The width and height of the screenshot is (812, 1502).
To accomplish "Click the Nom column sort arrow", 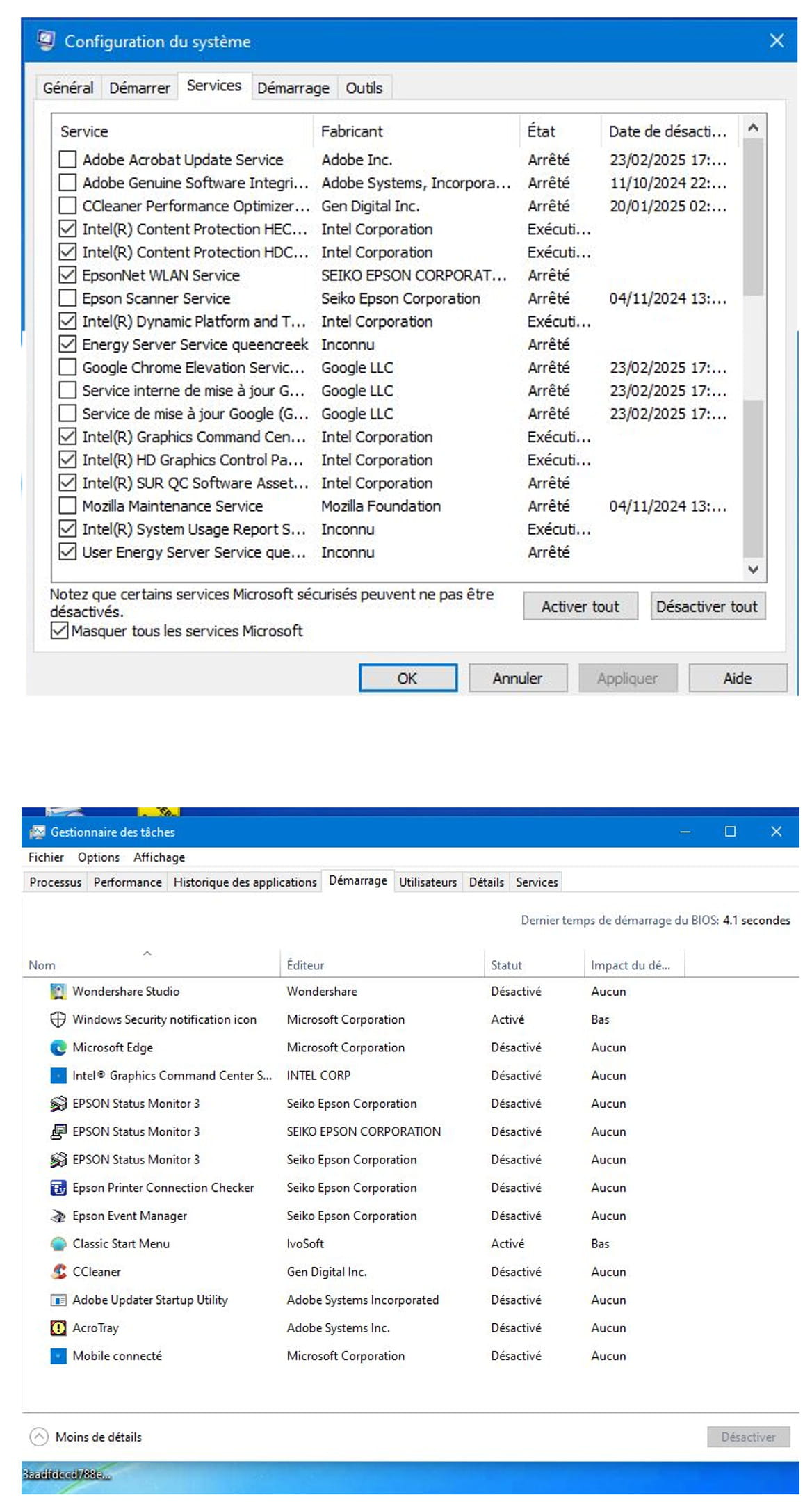I will coord(147,953).
